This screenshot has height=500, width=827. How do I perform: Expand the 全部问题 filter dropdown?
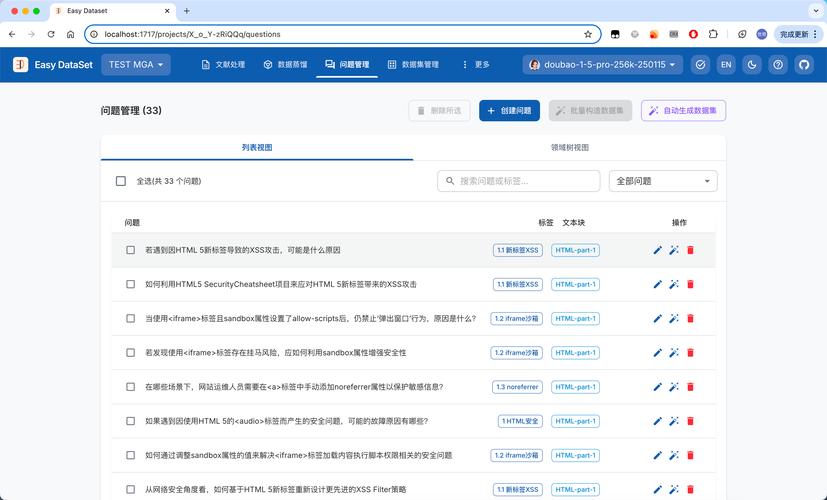(x=663, y=181)
